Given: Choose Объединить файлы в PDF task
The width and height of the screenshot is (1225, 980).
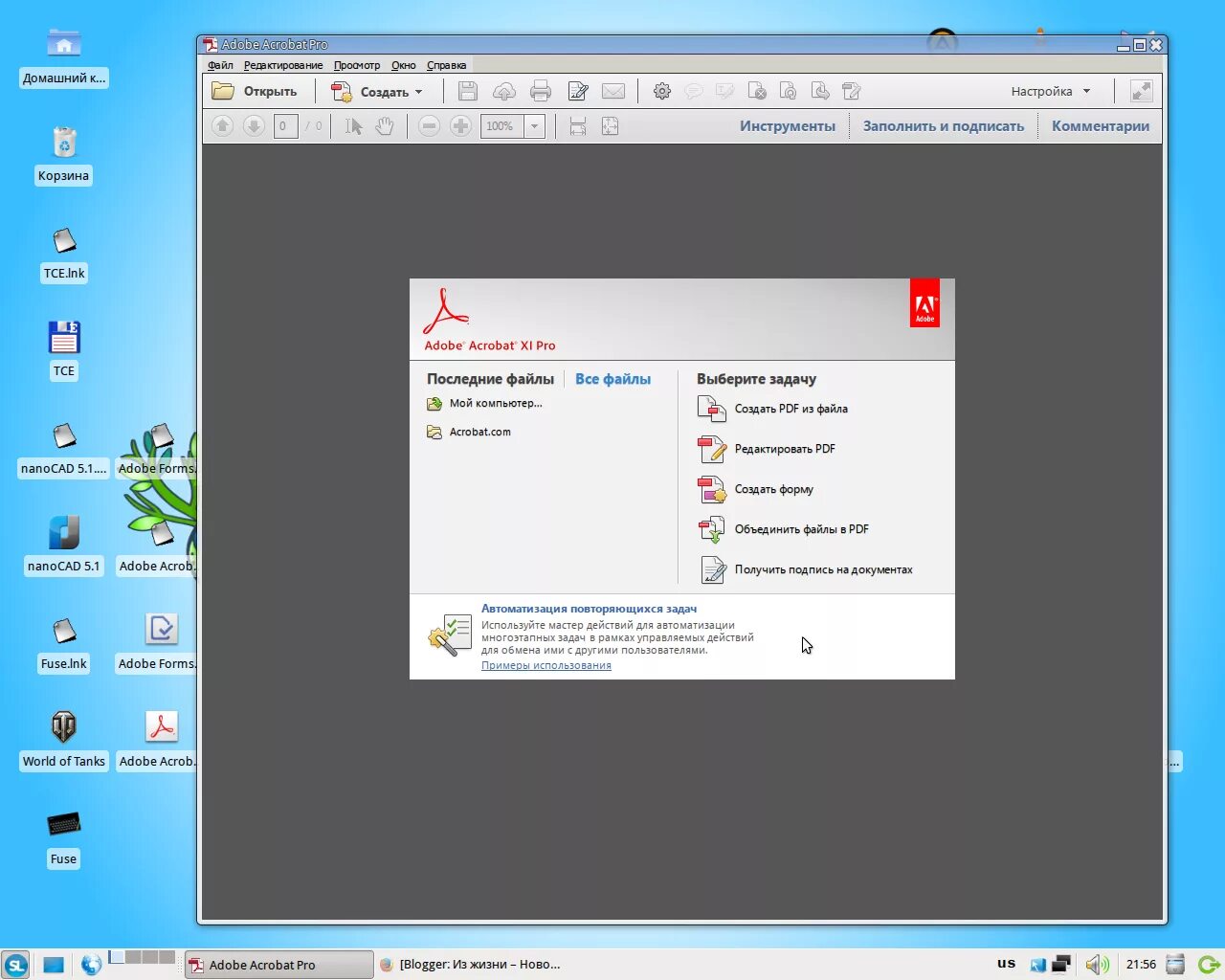Looking at the screenshot, I should pyautogui.click(x=783, y=529).
